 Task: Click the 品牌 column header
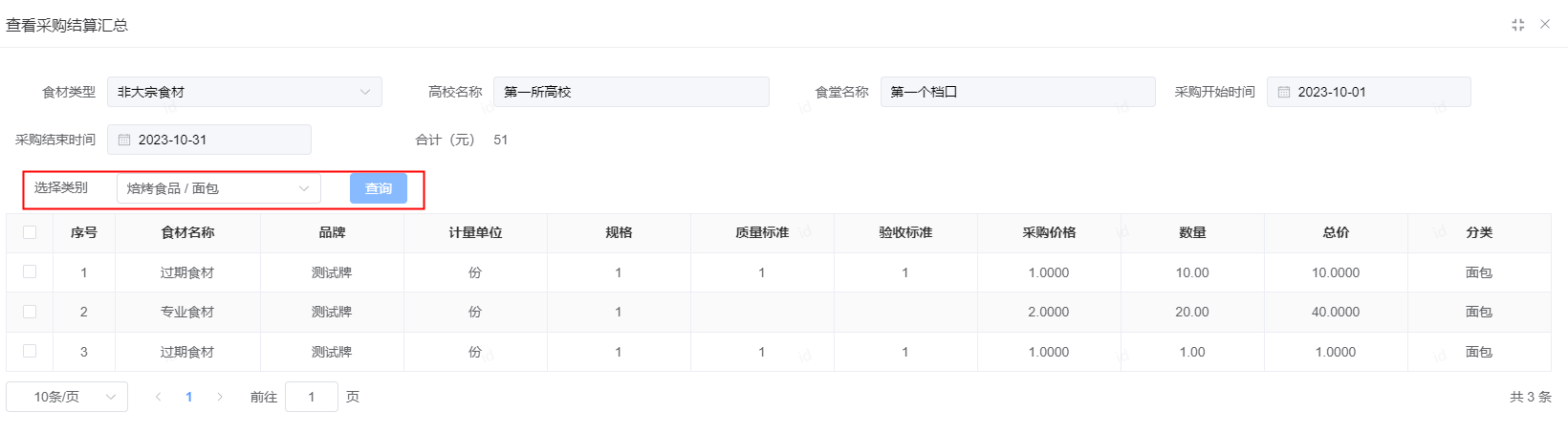[x=332, y=232]
